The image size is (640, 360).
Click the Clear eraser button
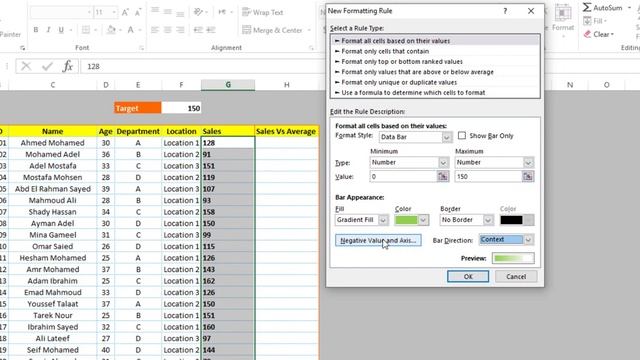(598, 34)
